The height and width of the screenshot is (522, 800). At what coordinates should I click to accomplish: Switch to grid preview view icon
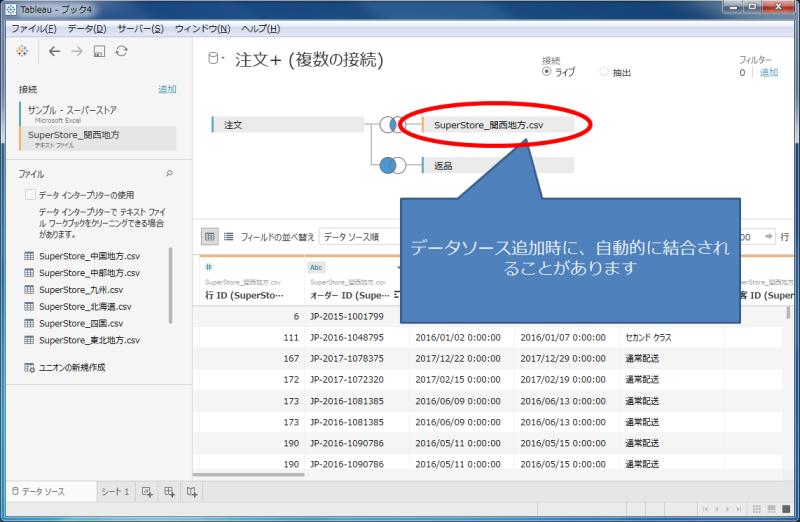pos(210,237)
